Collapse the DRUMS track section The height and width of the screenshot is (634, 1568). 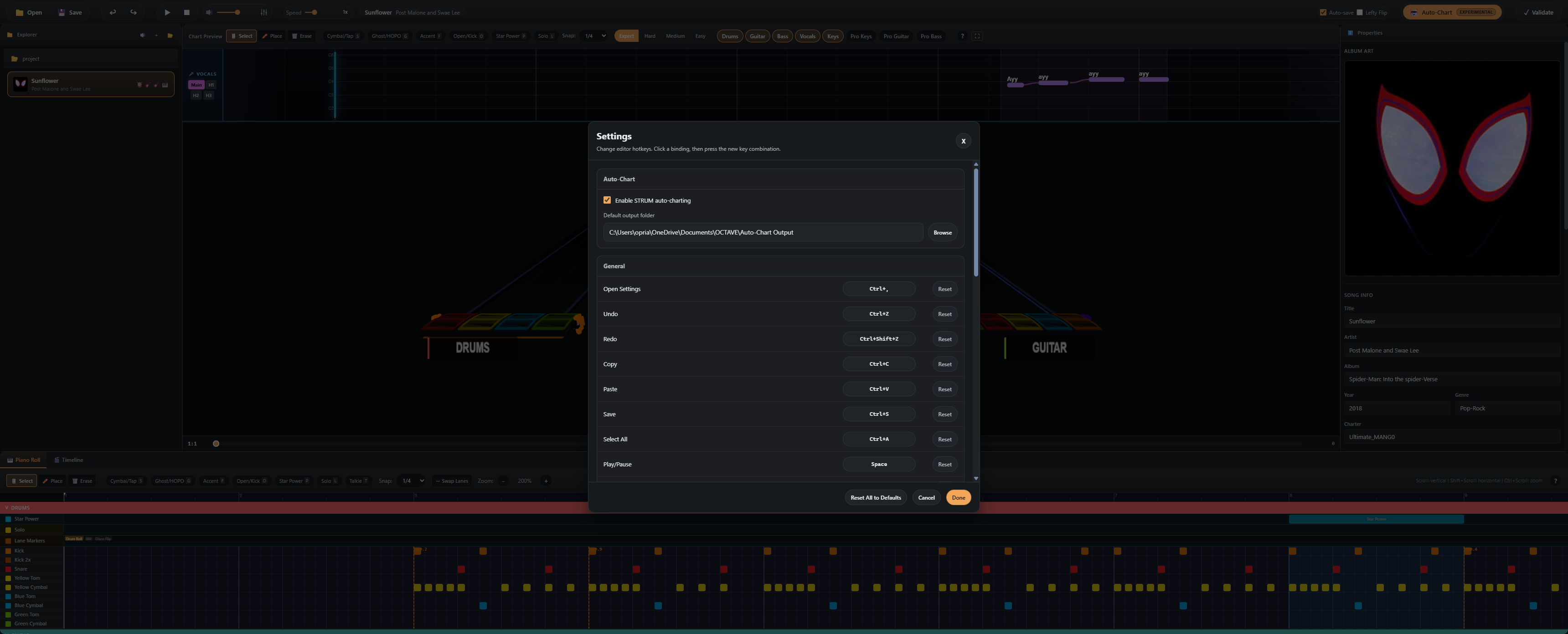tap(7, 507)
